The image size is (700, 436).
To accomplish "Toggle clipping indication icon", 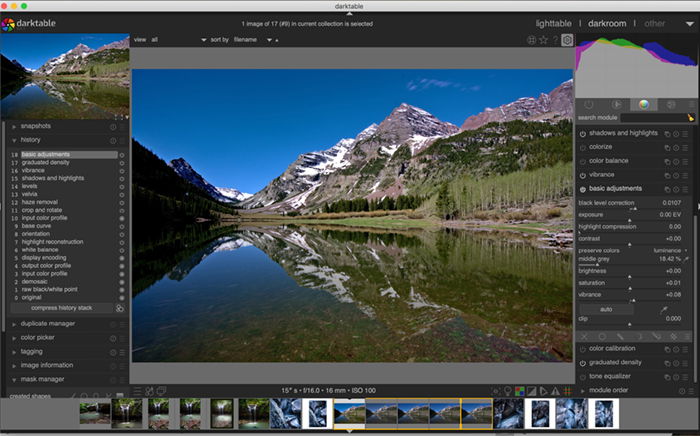I will [532, 391].
